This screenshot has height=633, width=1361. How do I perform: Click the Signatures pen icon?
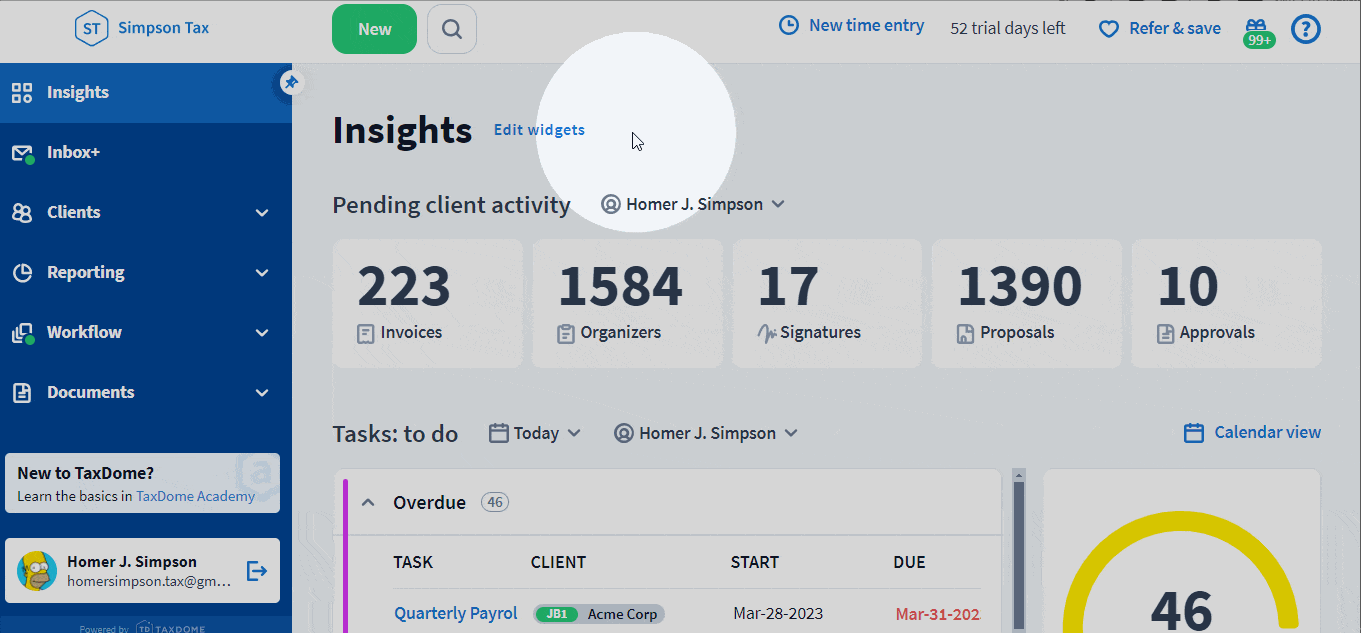tap(766, 333)
